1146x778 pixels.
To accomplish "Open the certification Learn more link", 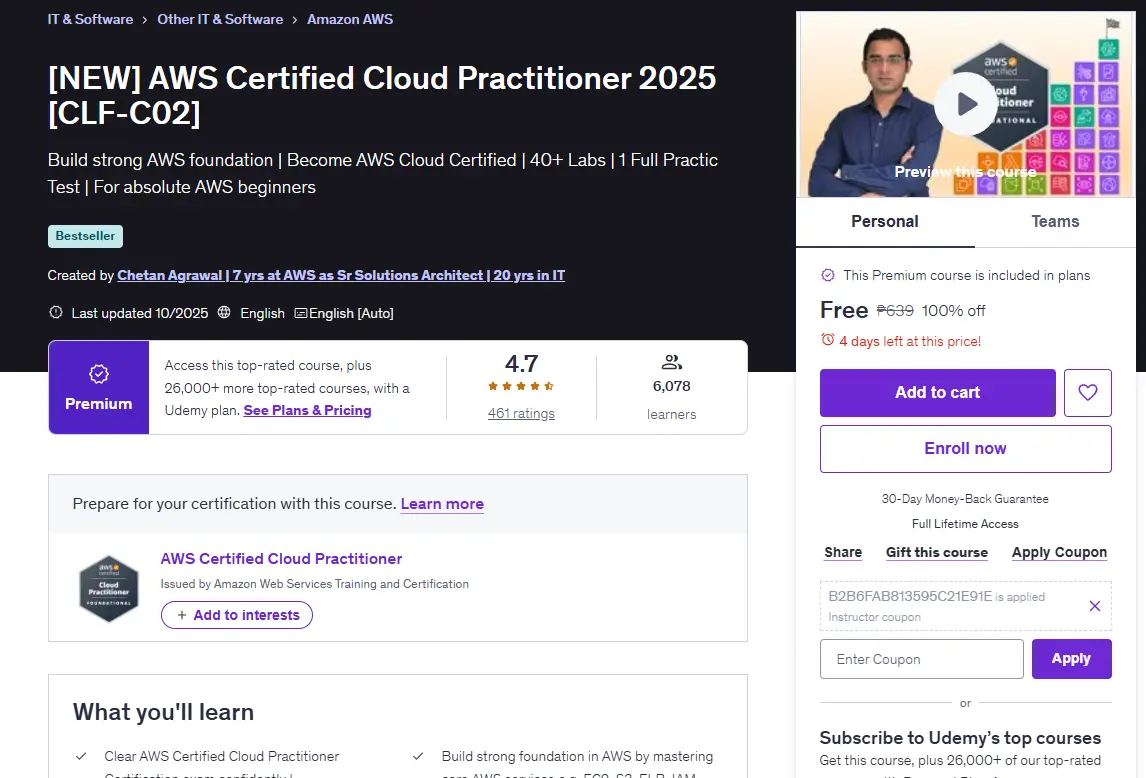I will coord(442,504).
